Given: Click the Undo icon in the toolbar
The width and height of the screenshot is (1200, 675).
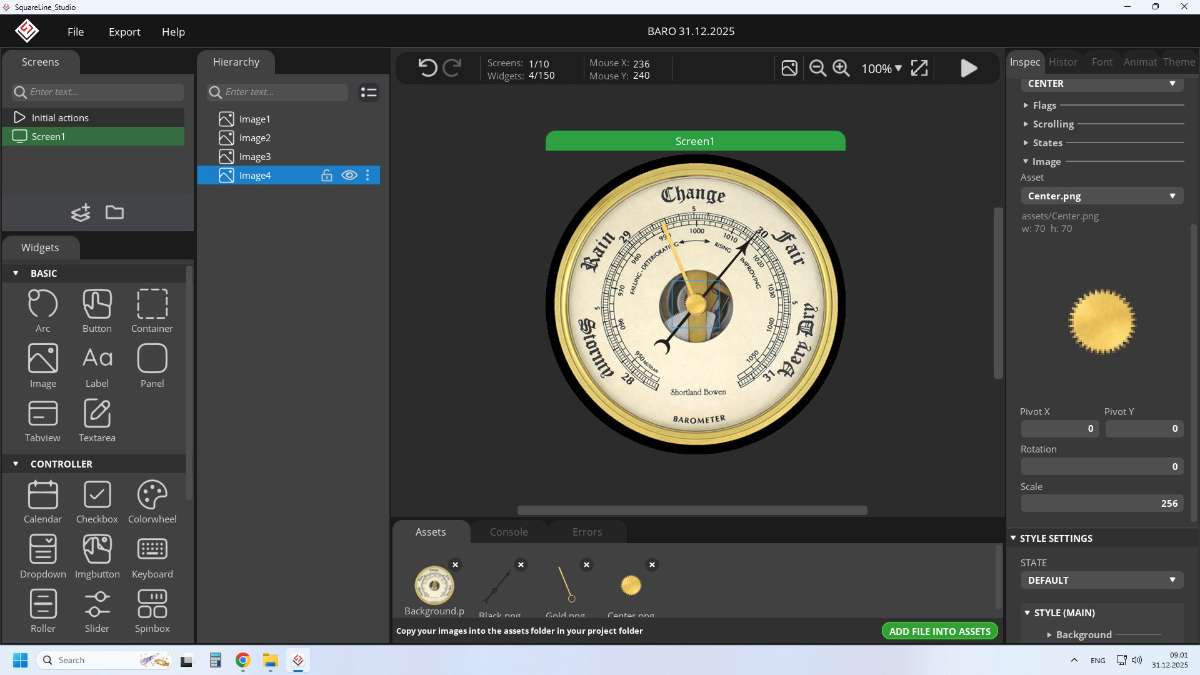Looking at the screenshot, I should coord(428,68).
